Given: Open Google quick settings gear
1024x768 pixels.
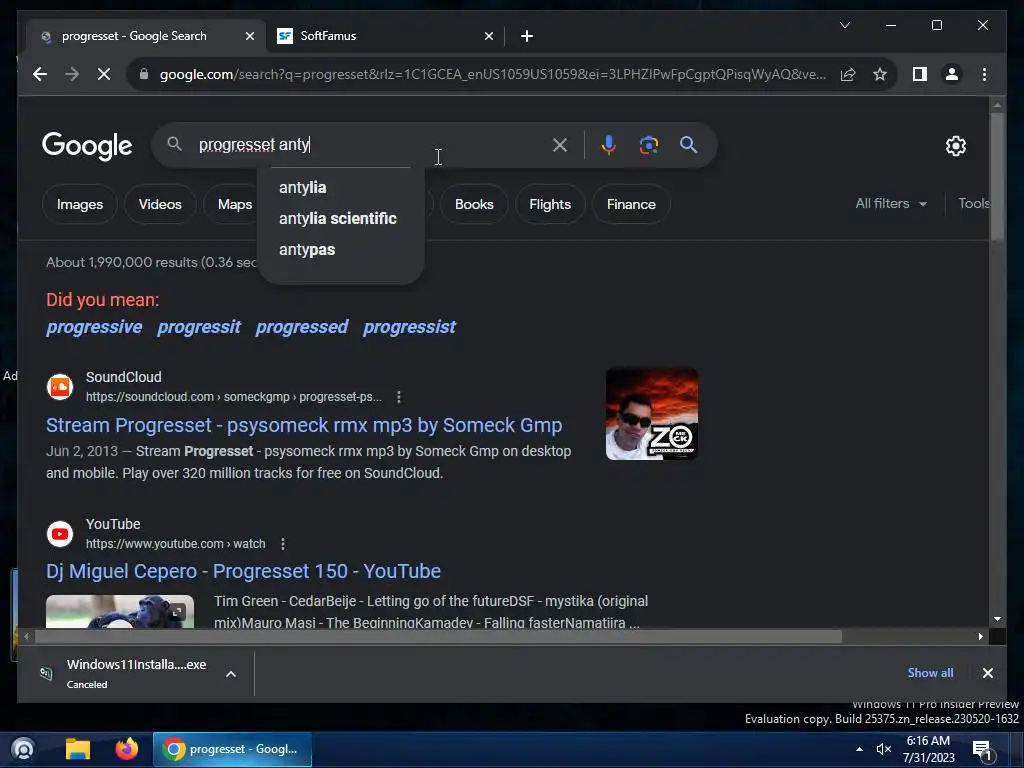Looking at the screenshot, I should click(955, 146).
